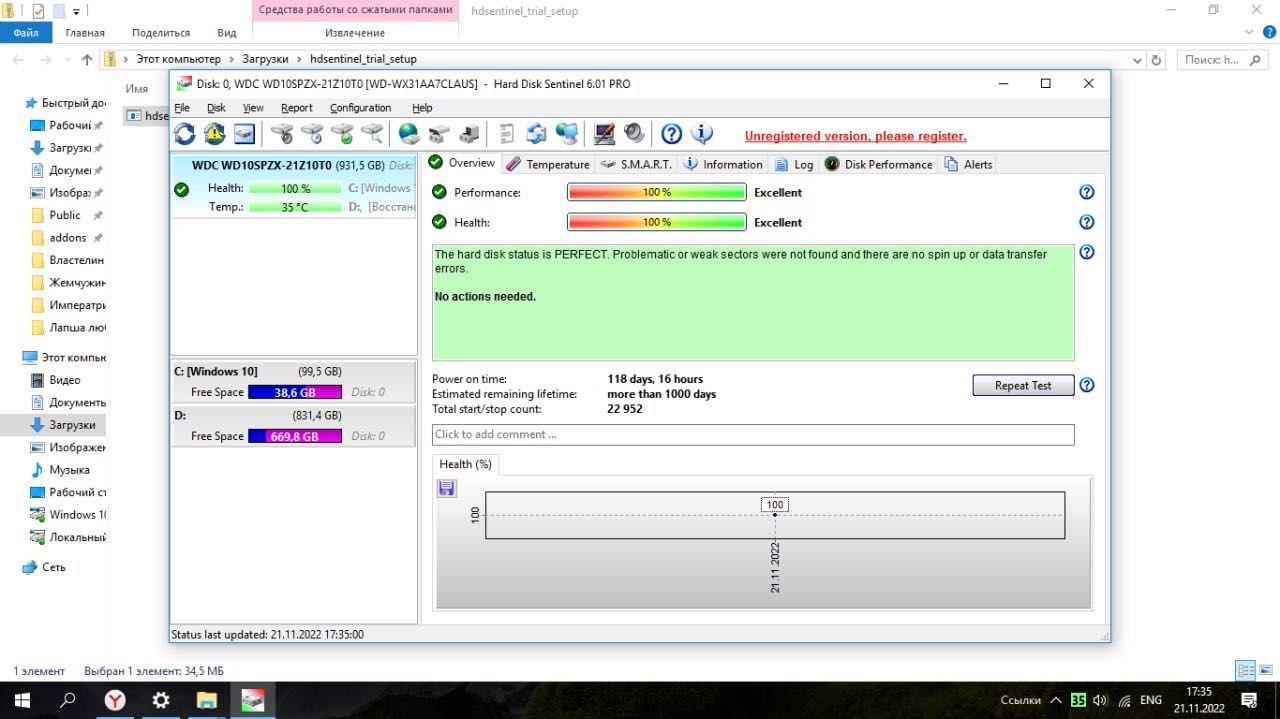
Task: Expand the Explorer address bar history dropdown
Action: 1137,59
